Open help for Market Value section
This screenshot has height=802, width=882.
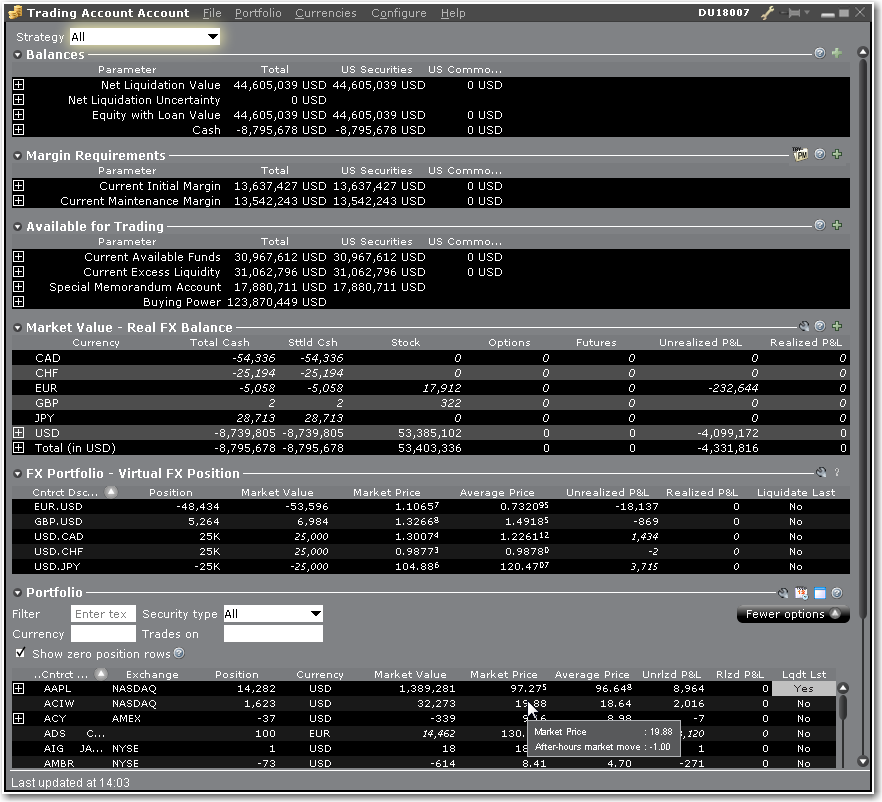pos(820,326)
